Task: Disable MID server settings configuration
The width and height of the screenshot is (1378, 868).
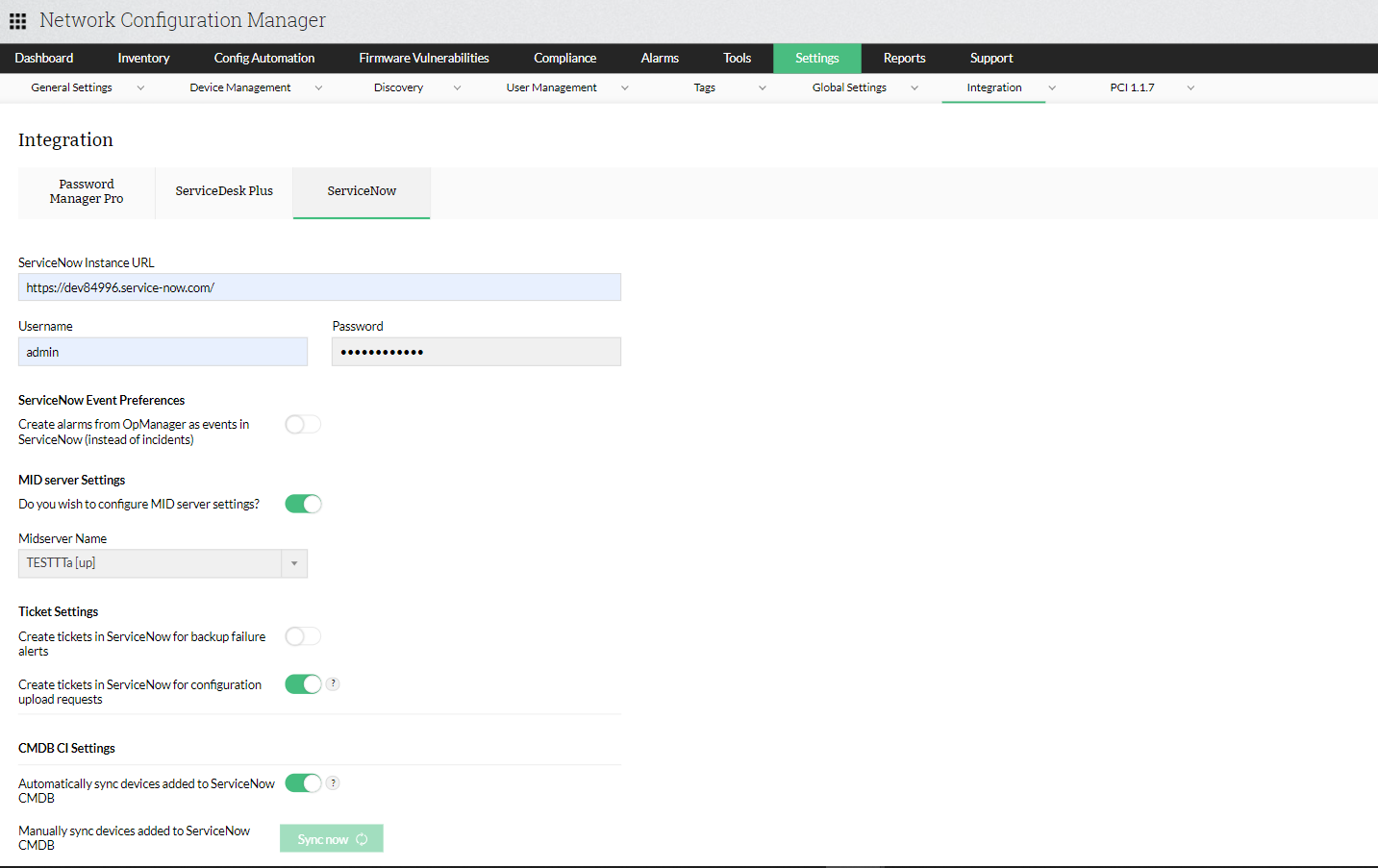Action: point(303,503)
